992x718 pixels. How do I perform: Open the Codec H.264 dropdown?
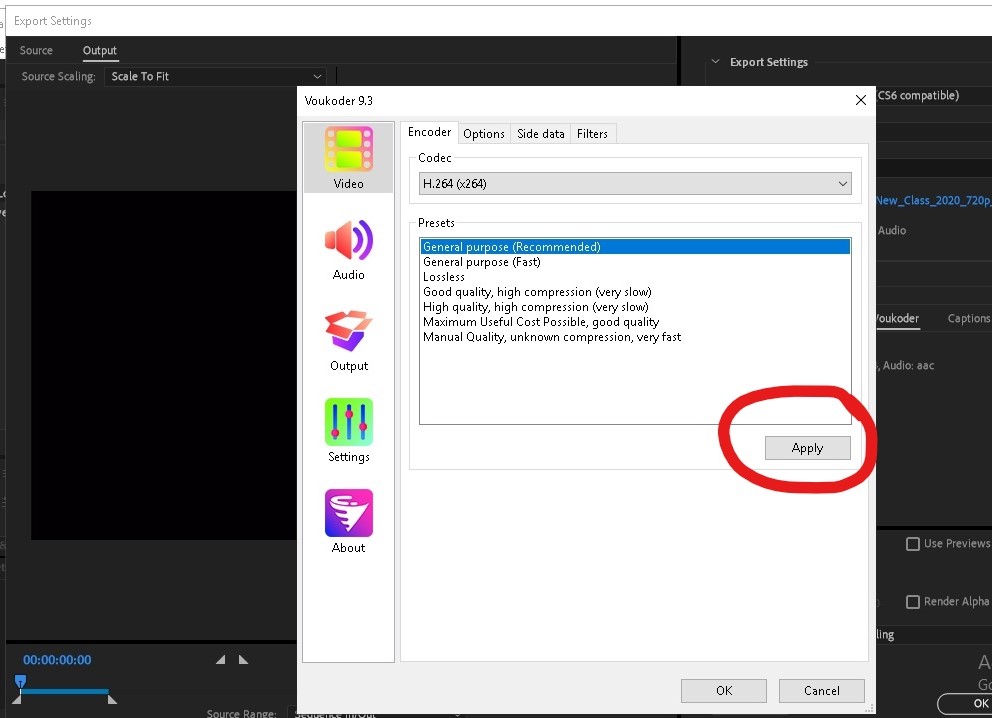click(635, 184)
